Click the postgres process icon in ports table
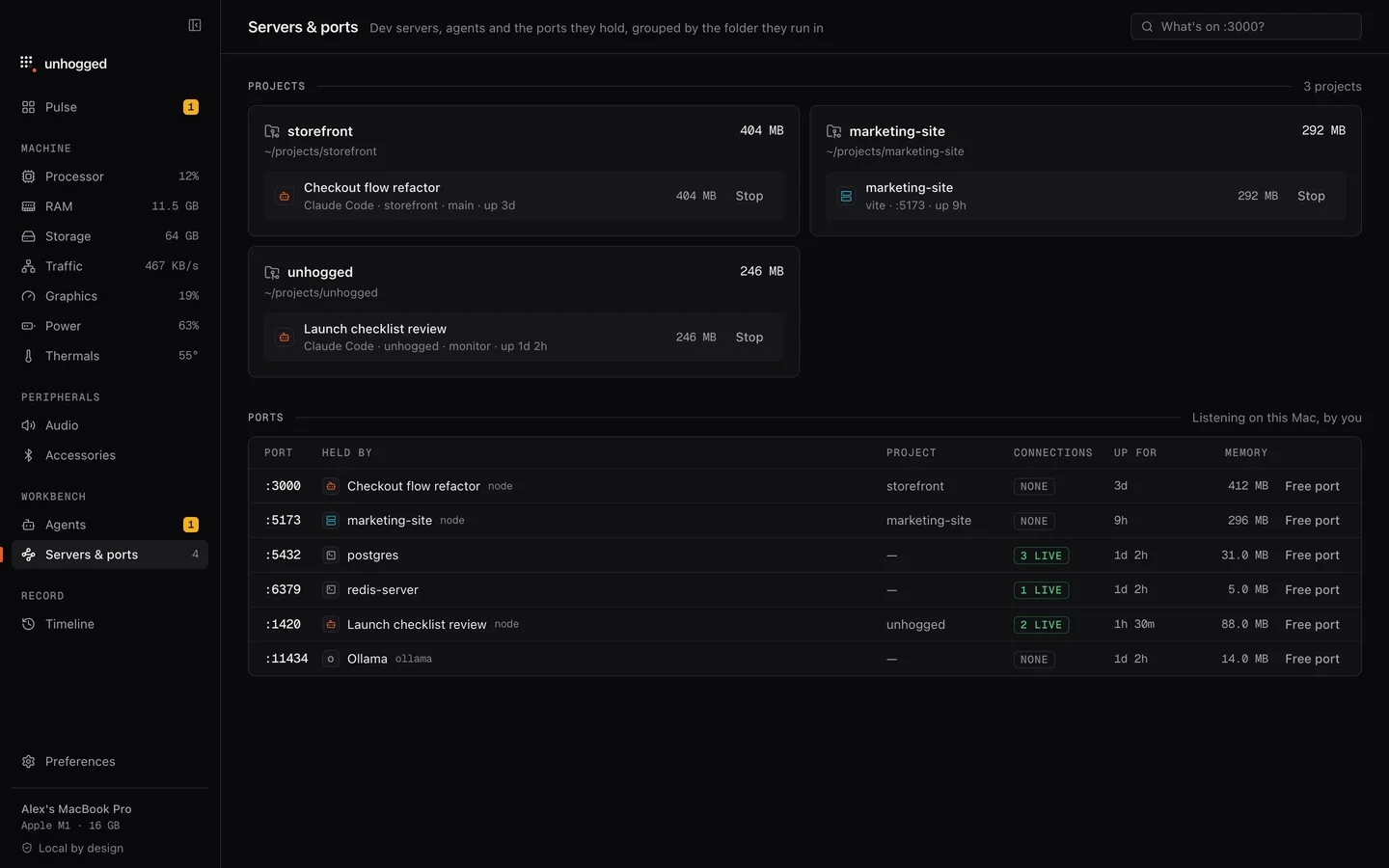The image size is (1389, 868). coord(331,556)
